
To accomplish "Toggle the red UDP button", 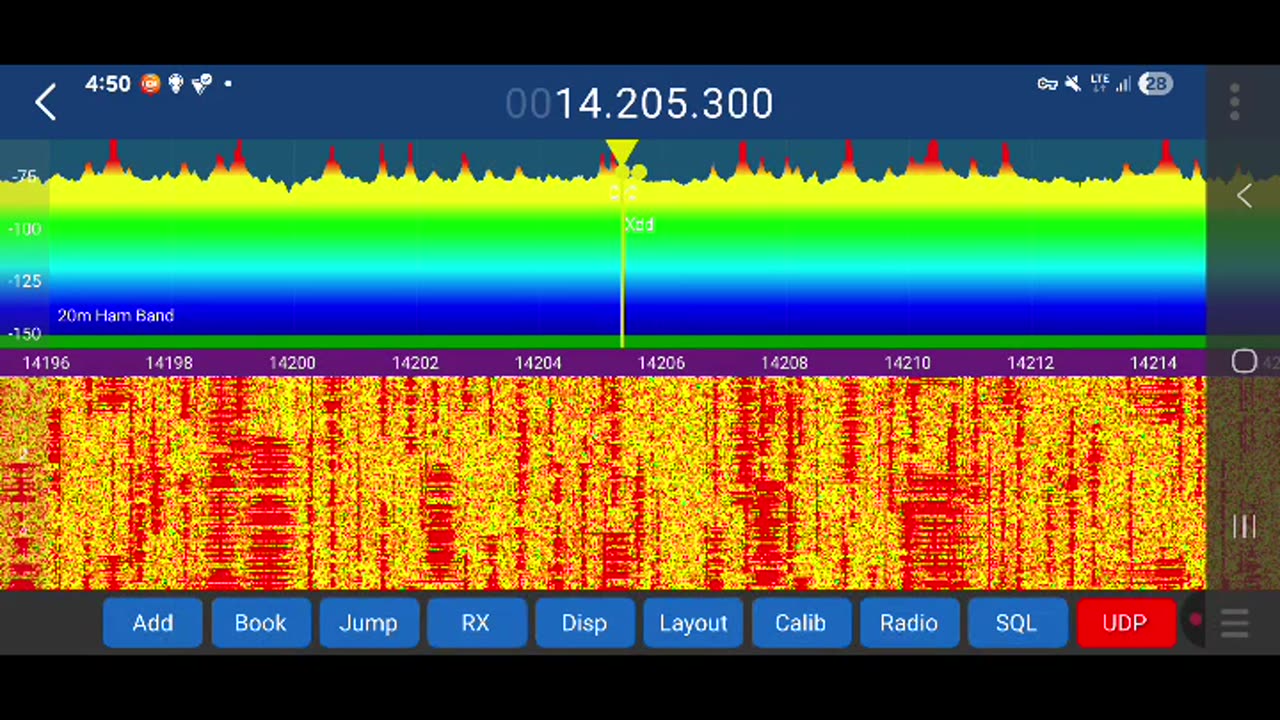I will (1125, 623).
